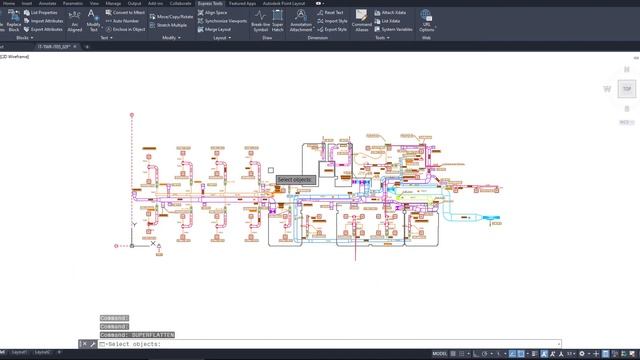
Task: Close the command line with X
Action: 84,344
